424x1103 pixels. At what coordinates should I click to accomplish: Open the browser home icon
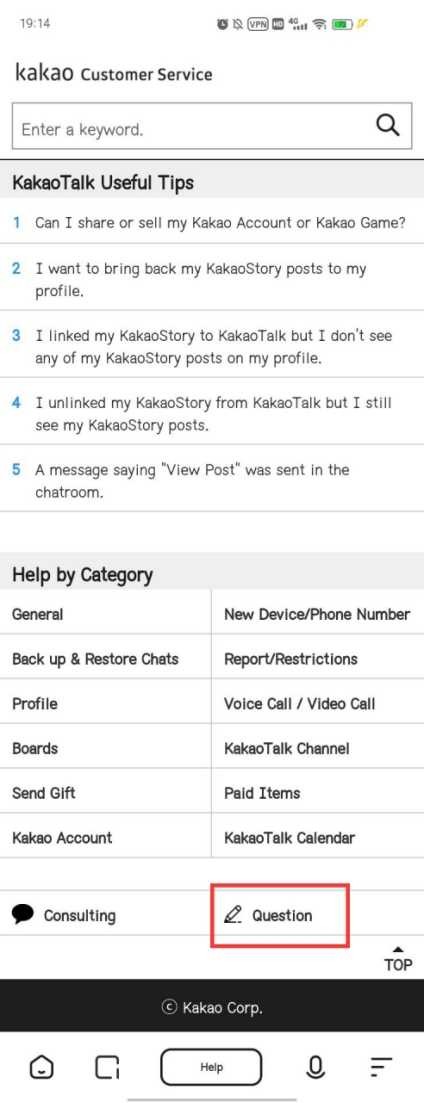point(41,1067)
